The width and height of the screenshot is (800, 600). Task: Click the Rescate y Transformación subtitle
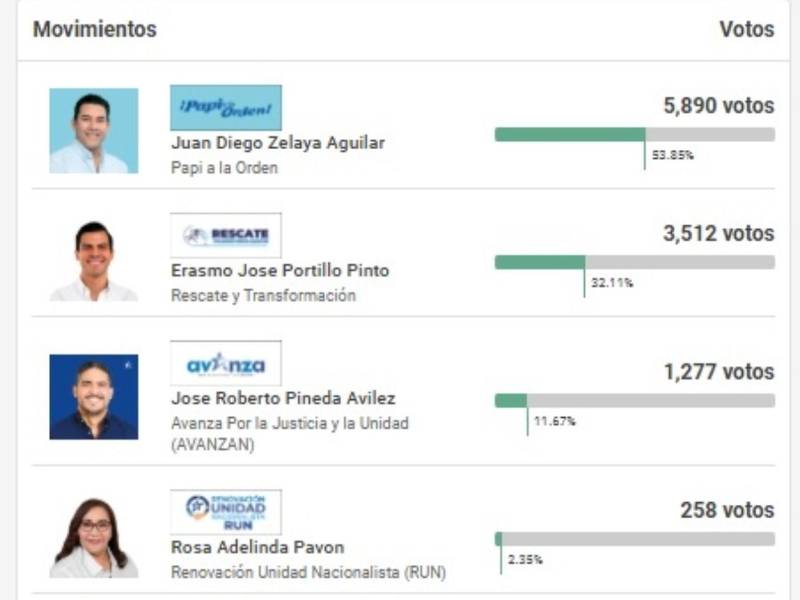tap(263, 296)
